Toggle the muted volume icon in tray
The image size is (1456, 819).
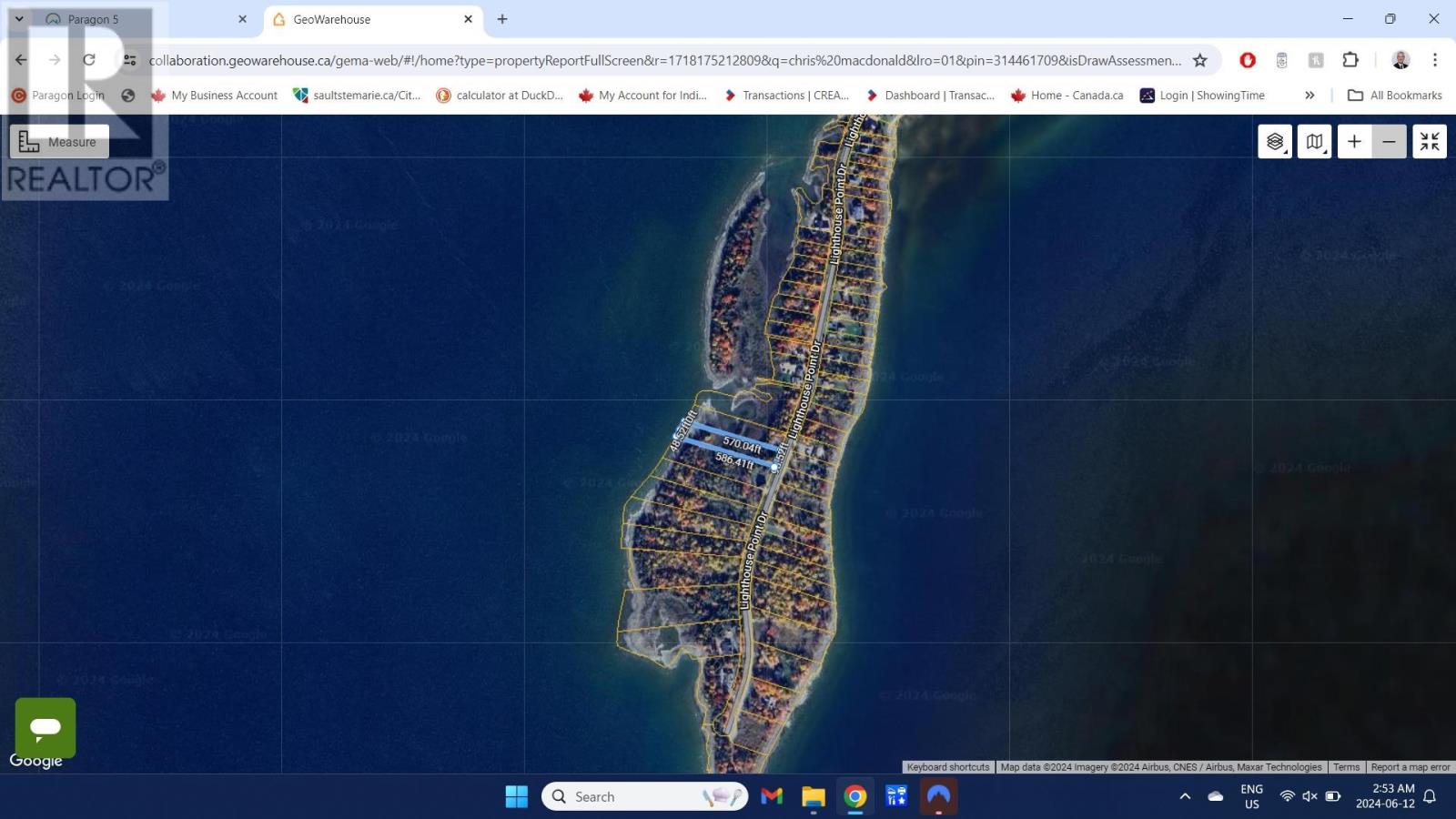[x=1309, y=796]
